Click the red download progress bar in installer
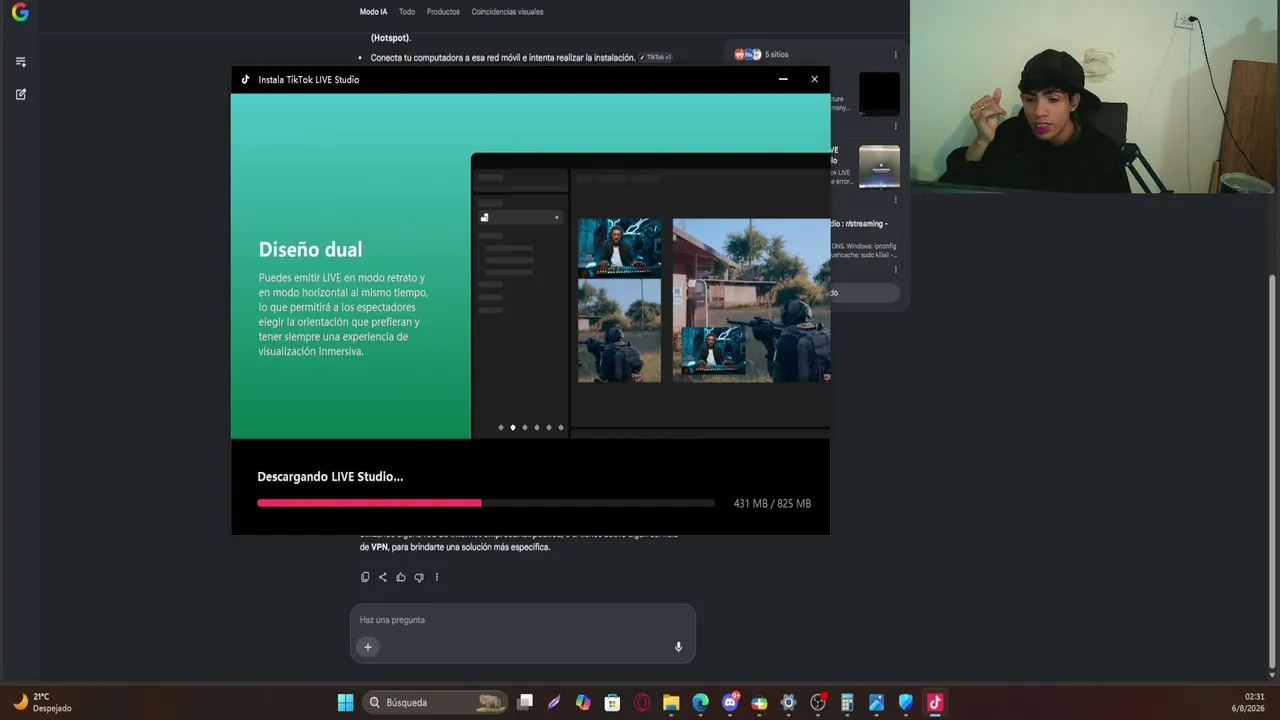1280x720 pixels. [369, 503]
